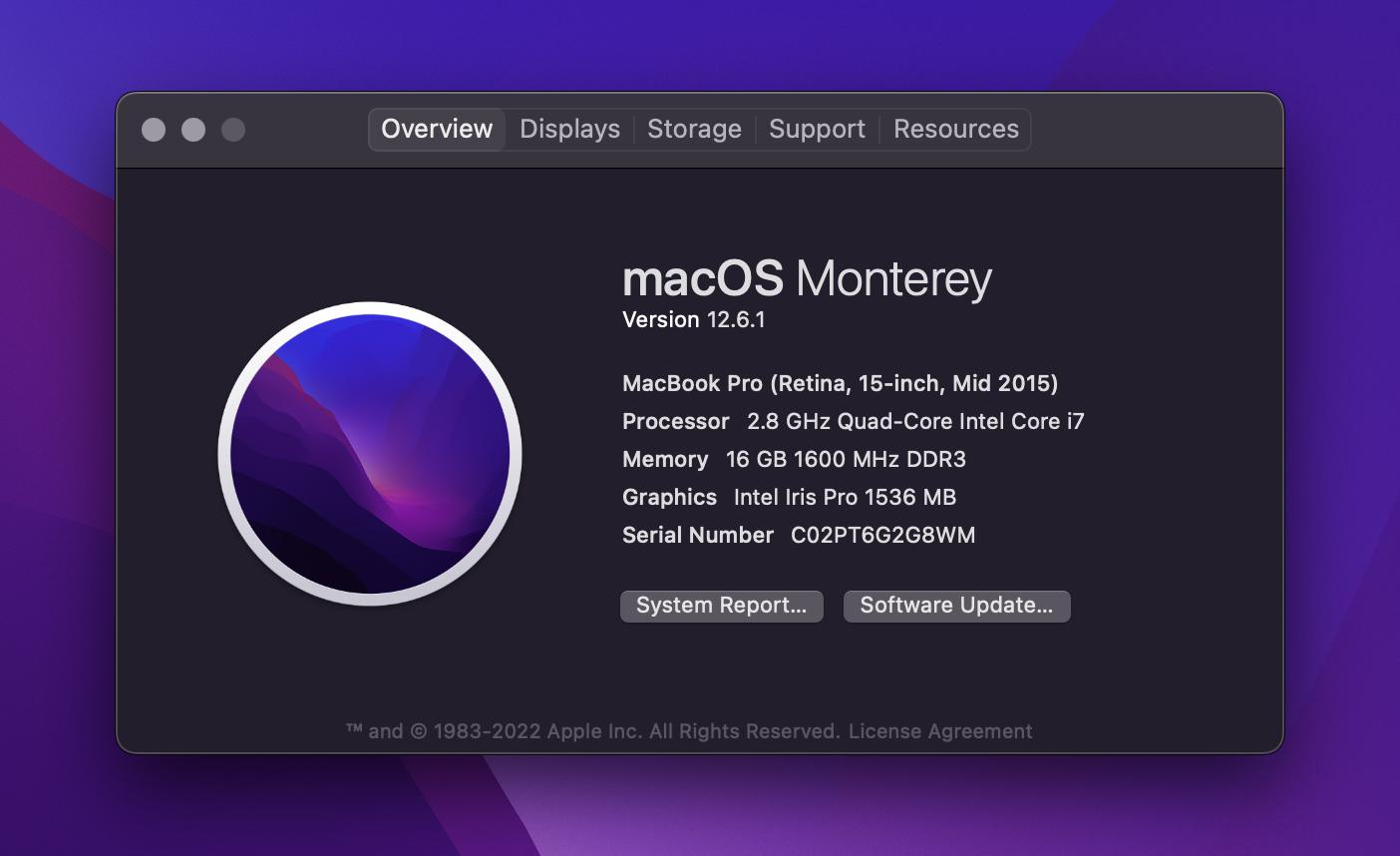Click the Software Update button
Image resolution: width=1400 pixels, height=856 pixels.
click(957, 606)
